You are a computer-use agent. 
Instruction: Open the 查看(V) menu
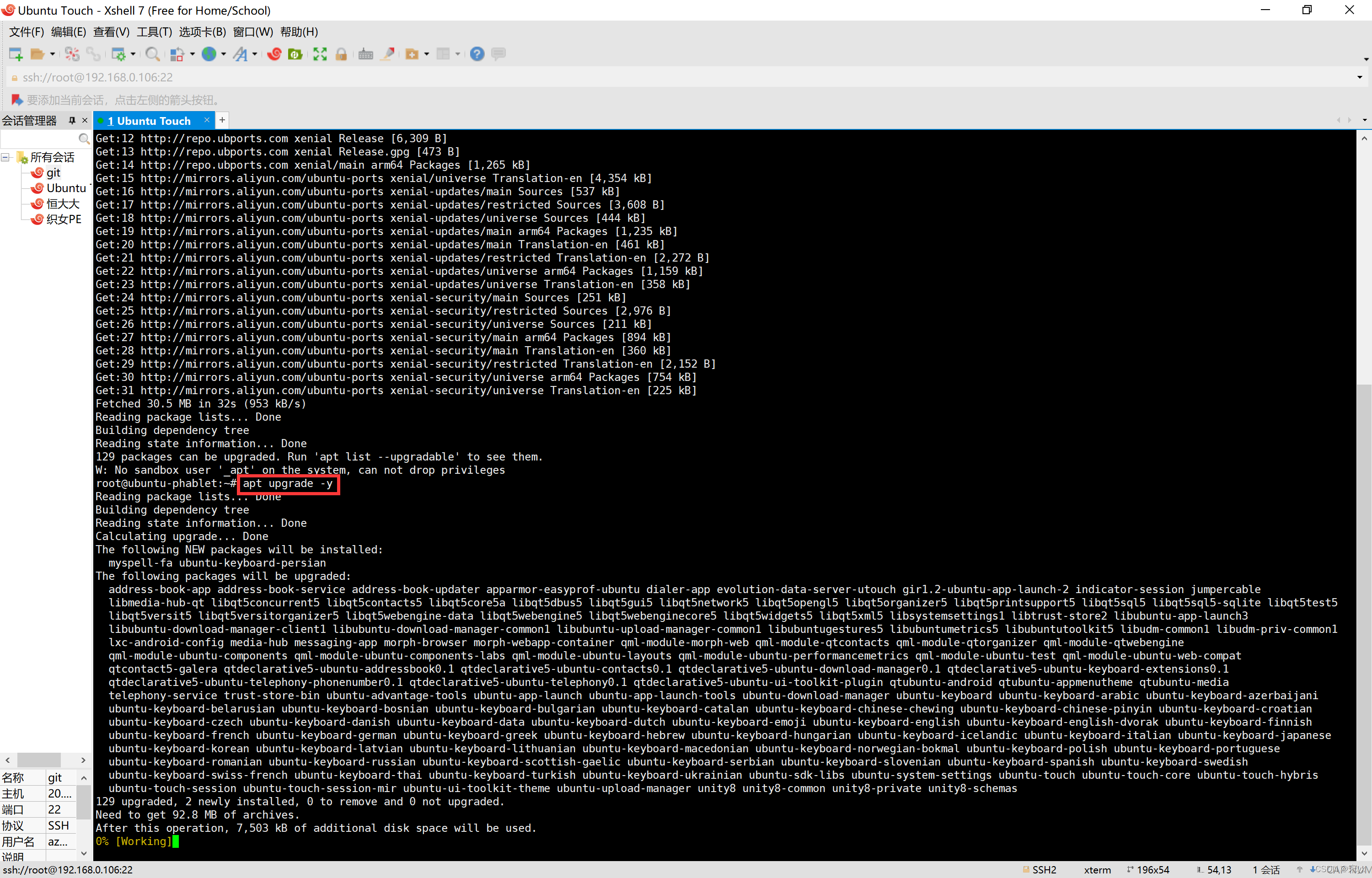coord(111,32)
